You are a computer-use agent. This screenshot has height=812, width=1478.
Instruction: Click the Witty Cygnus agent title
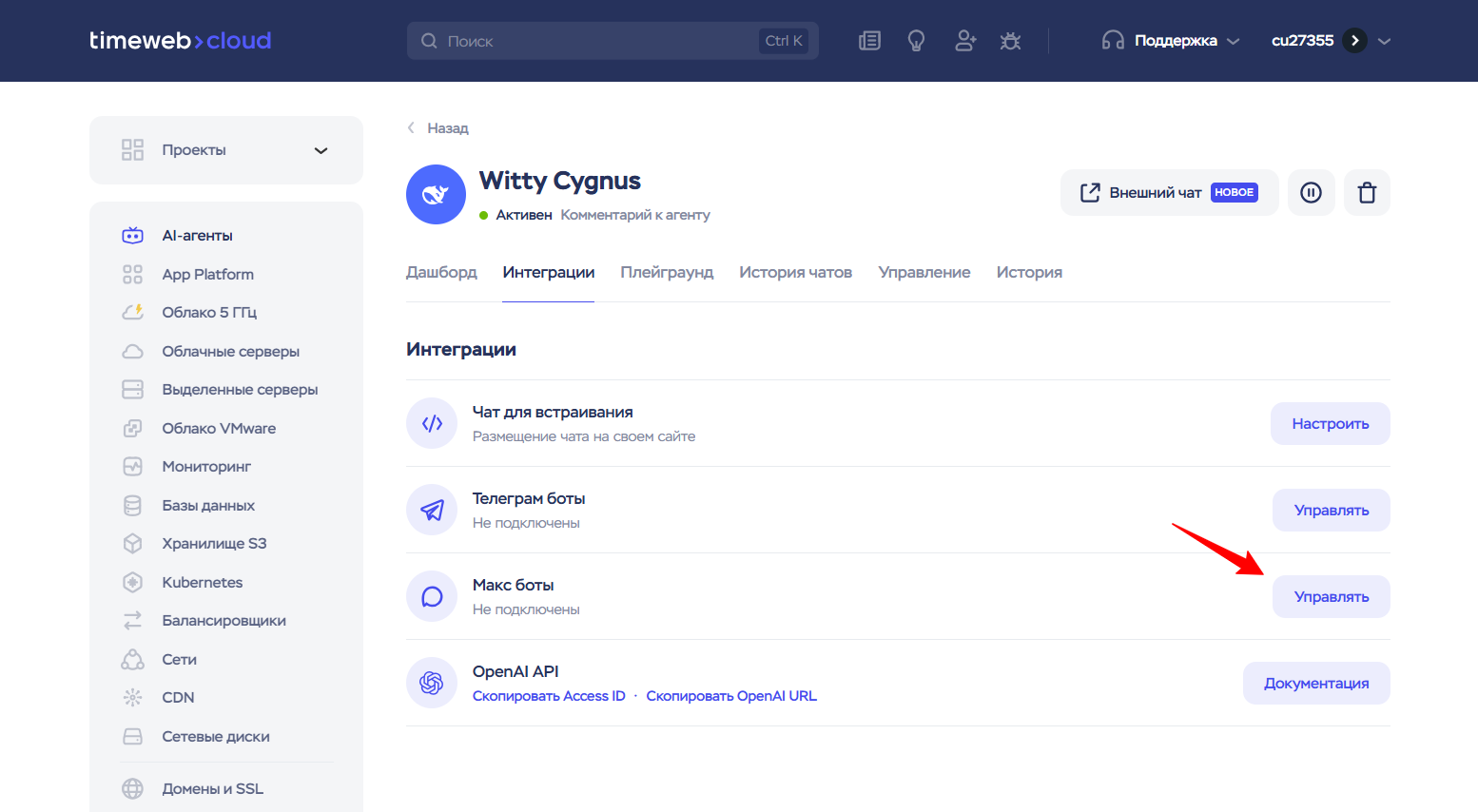pyautogui.click(x=560, y=181)
